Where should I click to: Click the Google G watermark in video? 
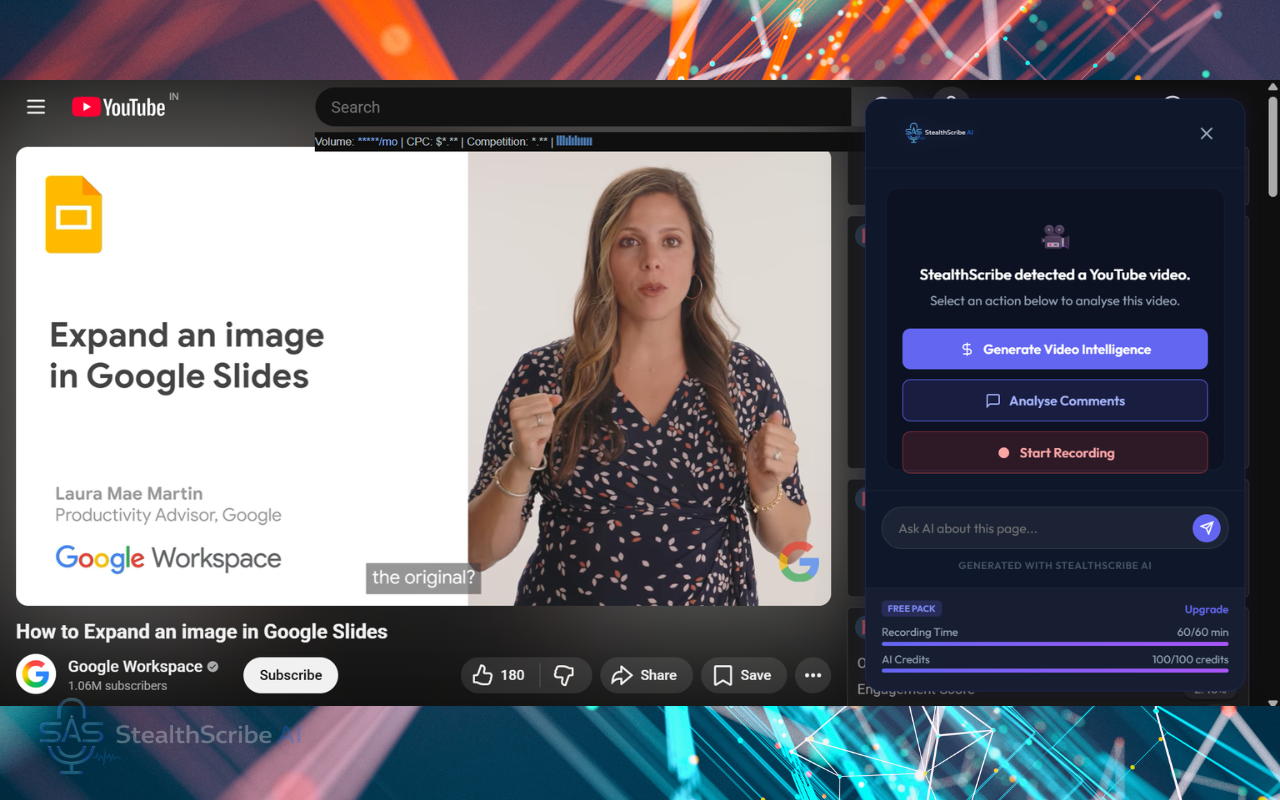(799, 561)
